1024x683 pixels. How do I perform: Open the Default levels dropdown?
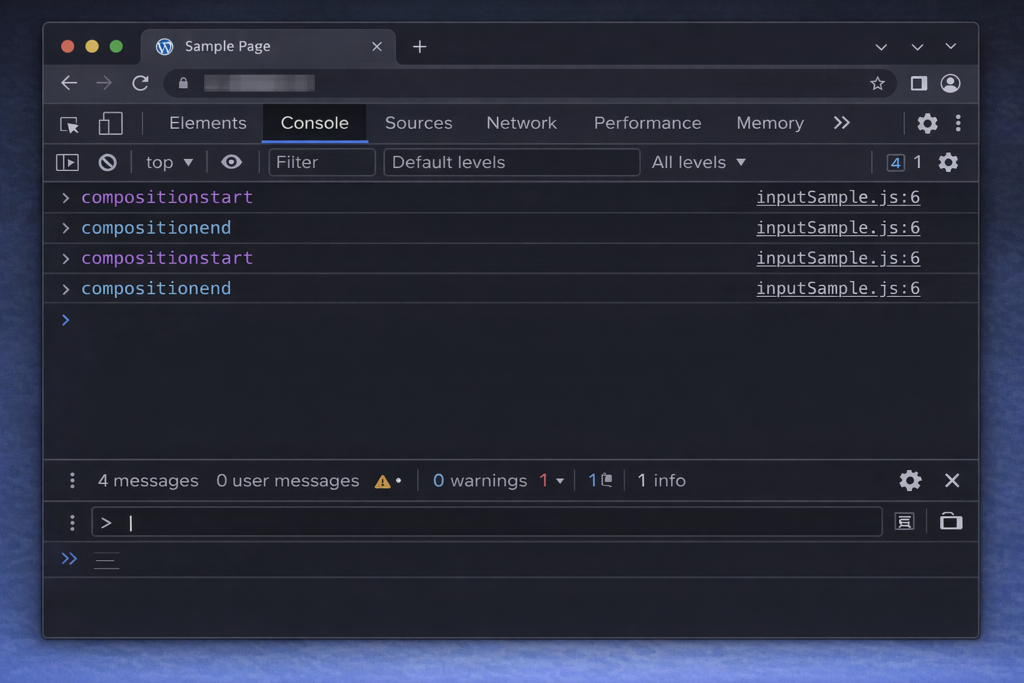511,161
